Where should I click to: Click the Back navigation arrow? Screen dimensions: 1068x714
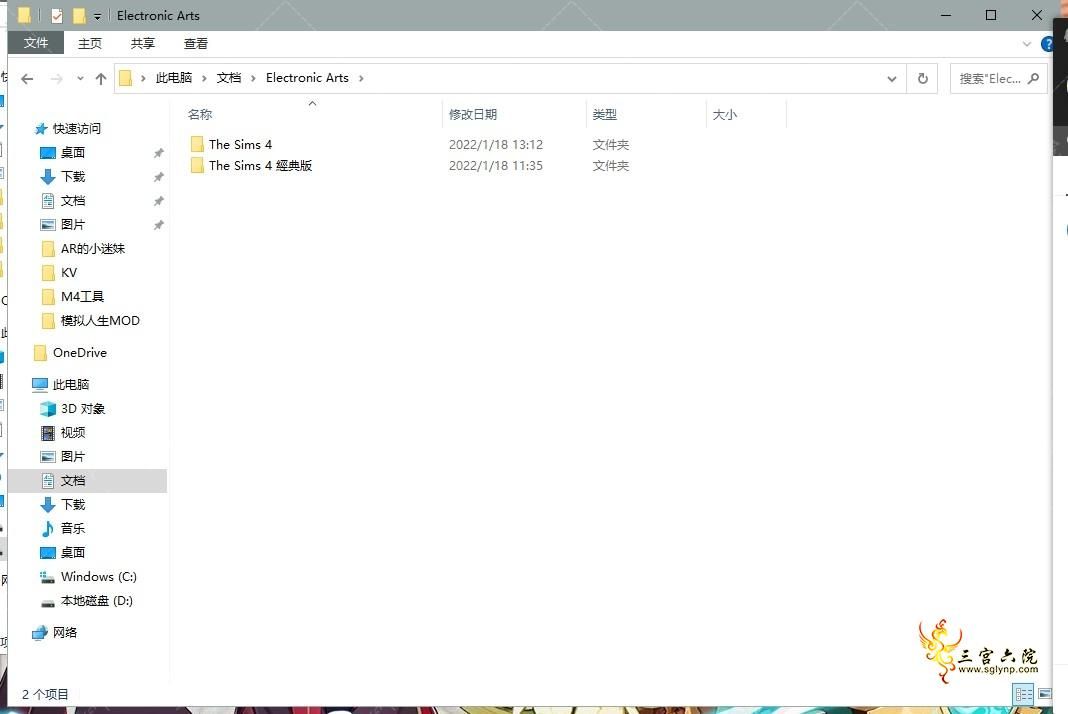point(27,79)
